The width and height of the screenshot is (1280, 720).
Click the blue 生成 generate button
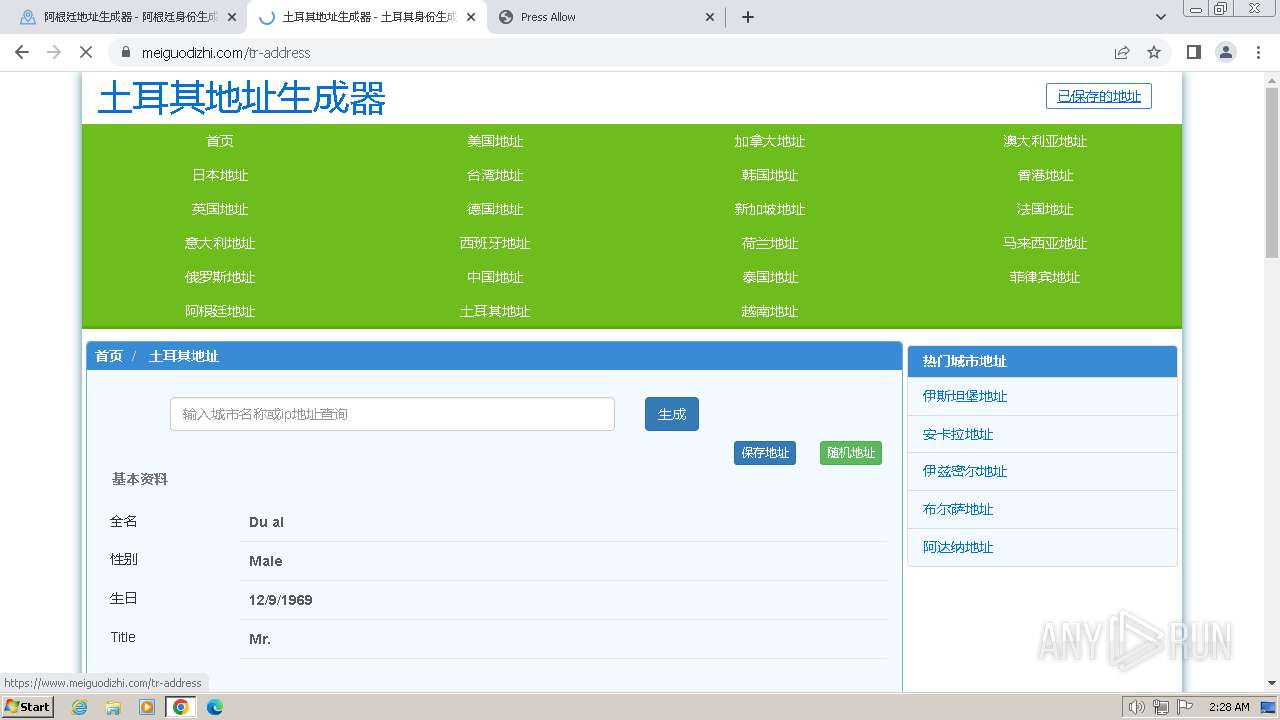coord(672,414)
